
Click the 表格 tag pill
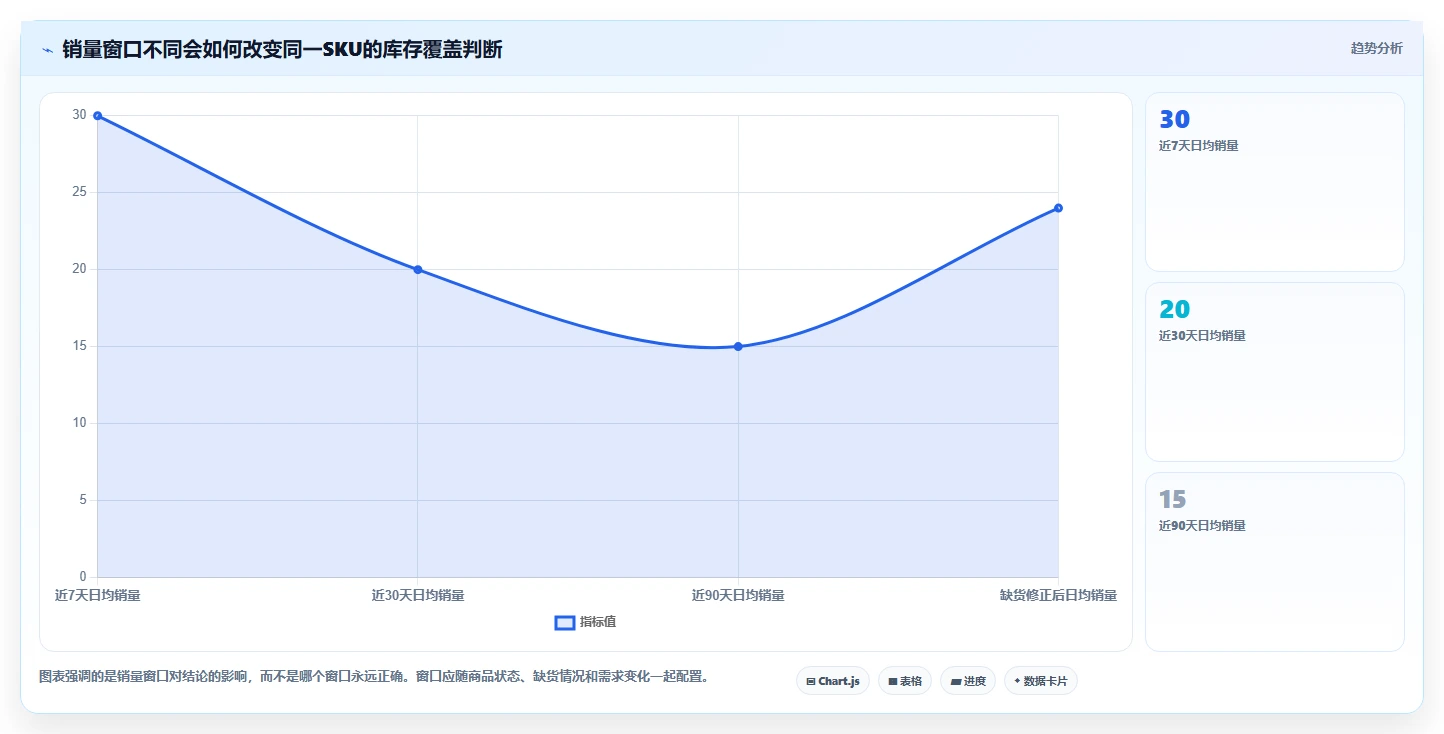[905, 681]
